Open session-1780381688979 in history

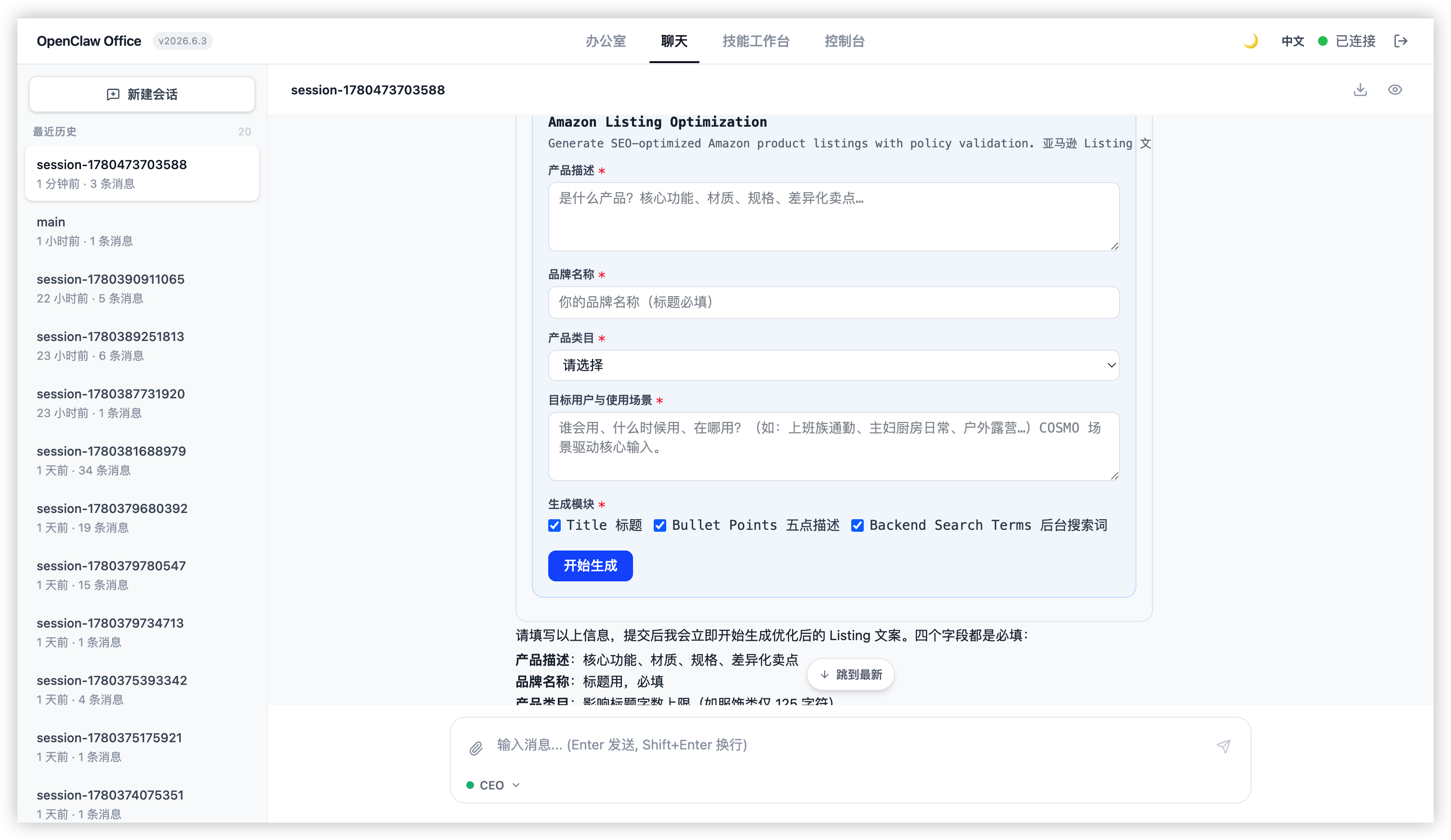(x=142, y=460)
